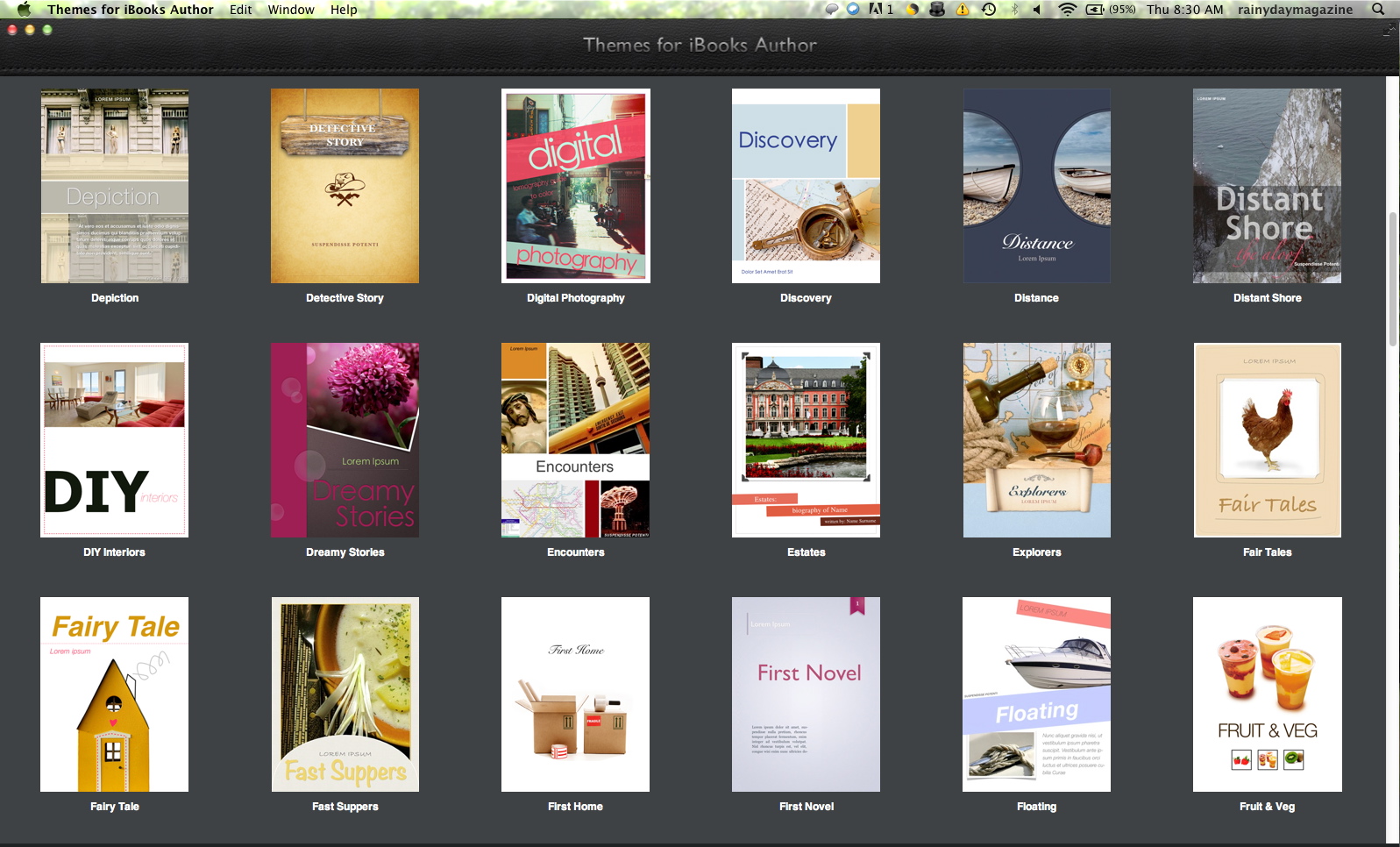Click the "First Novel" caption below its cover
This screenshot has width=1400, height=847.
[807, 807]
